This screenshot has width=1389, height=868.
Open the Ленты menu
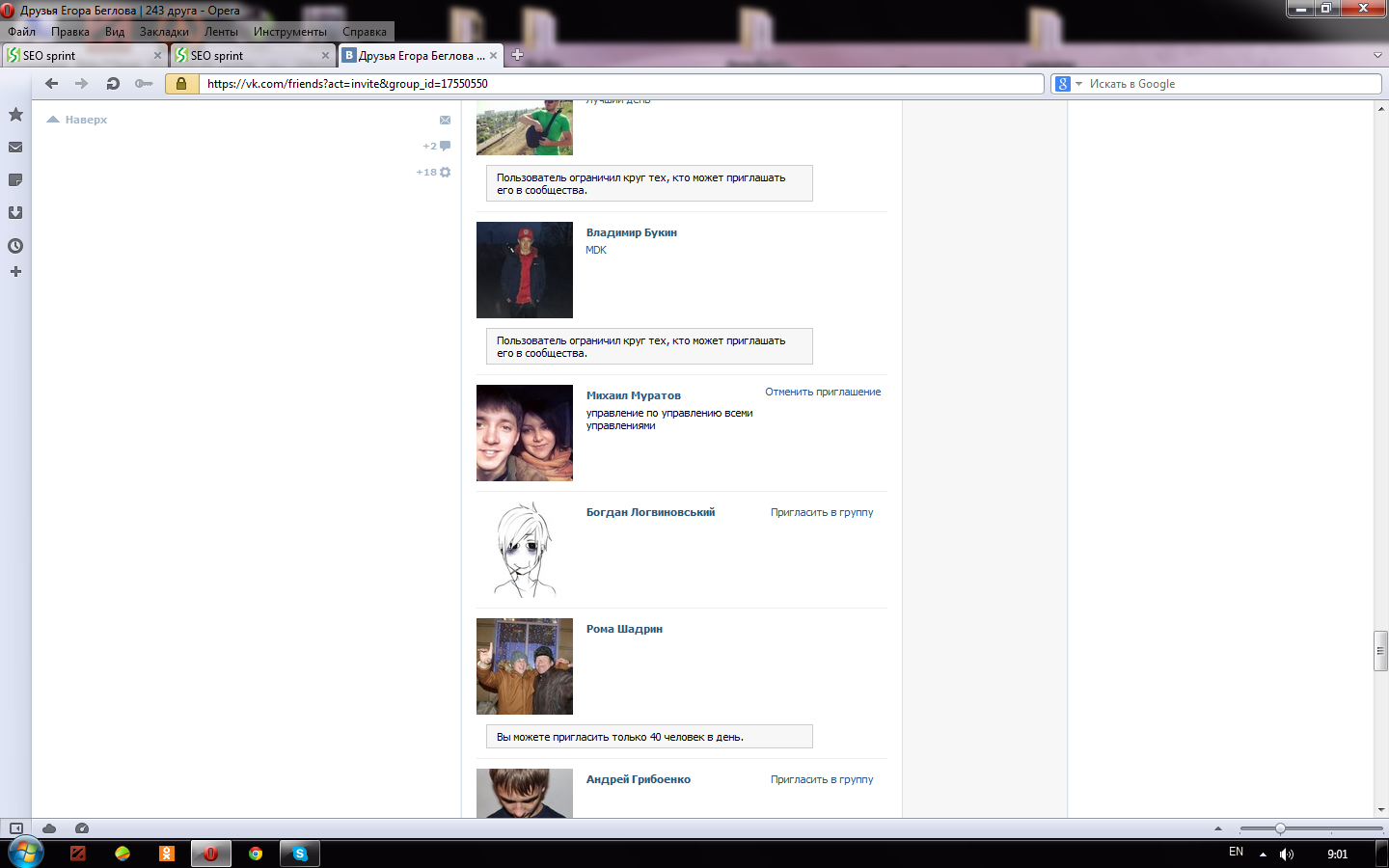pos(221,32)
